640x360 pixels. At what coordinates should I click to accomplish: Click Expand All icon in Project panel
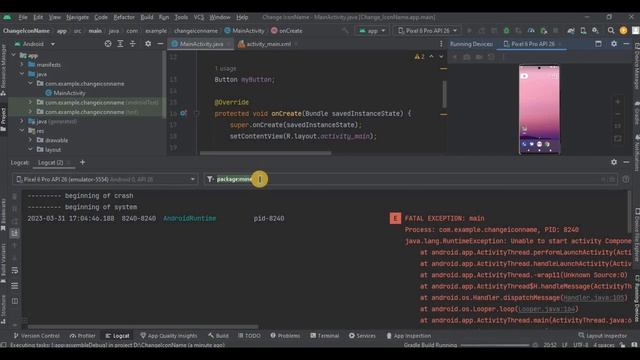click(x=120, y=44)
